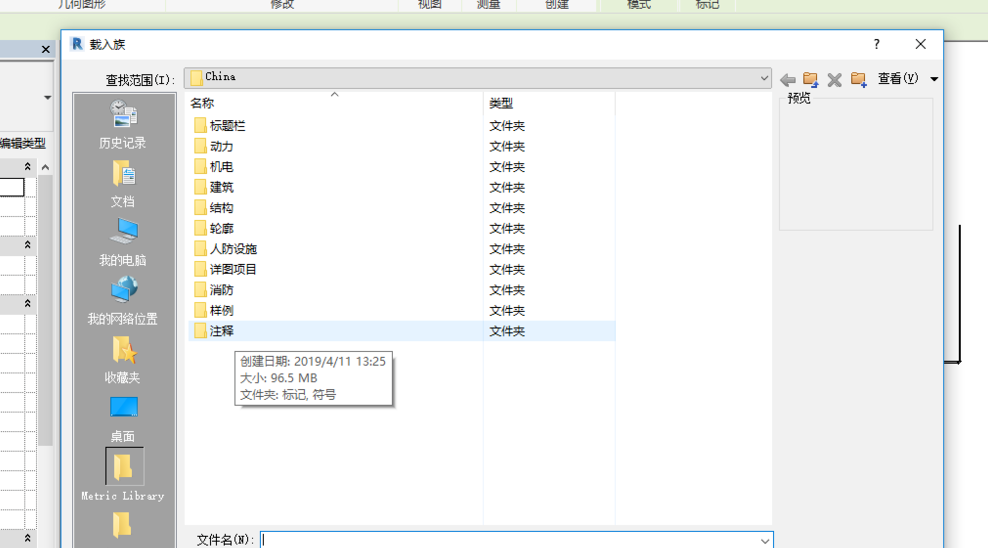The height and width of the screenshot is (548, 988).
Task: Open the 桌面 places shortcut
Action: [123, 408]
